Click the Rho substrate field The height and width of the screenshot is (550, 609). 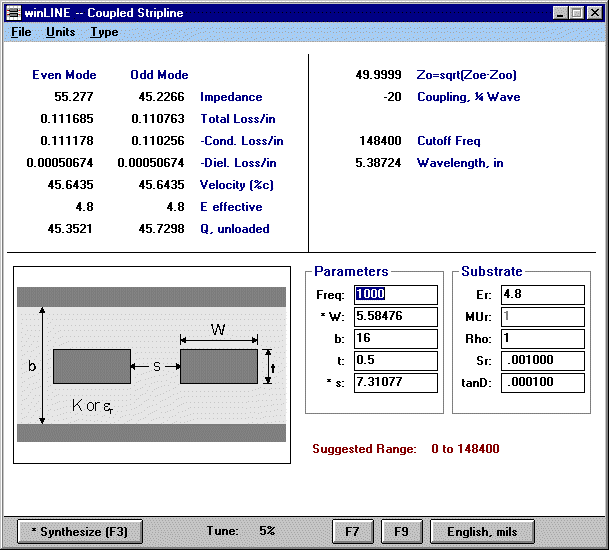541,339
